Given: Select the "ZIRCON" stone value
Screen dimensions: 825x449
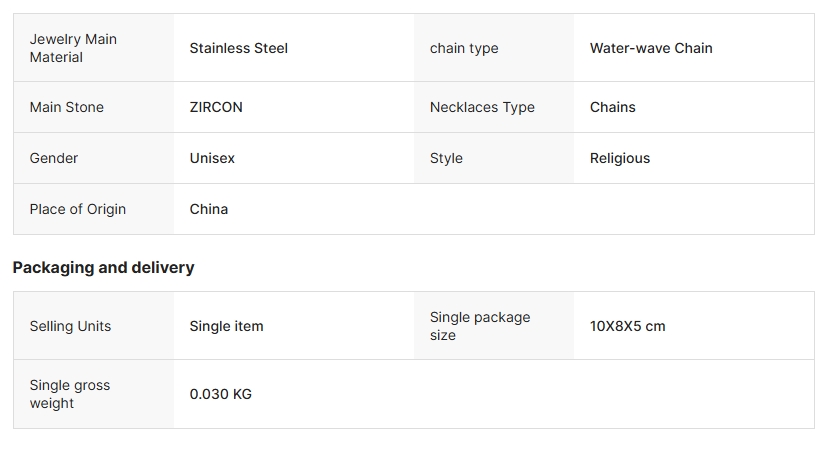Looking at the screenshot, I should tap(216, 107).
